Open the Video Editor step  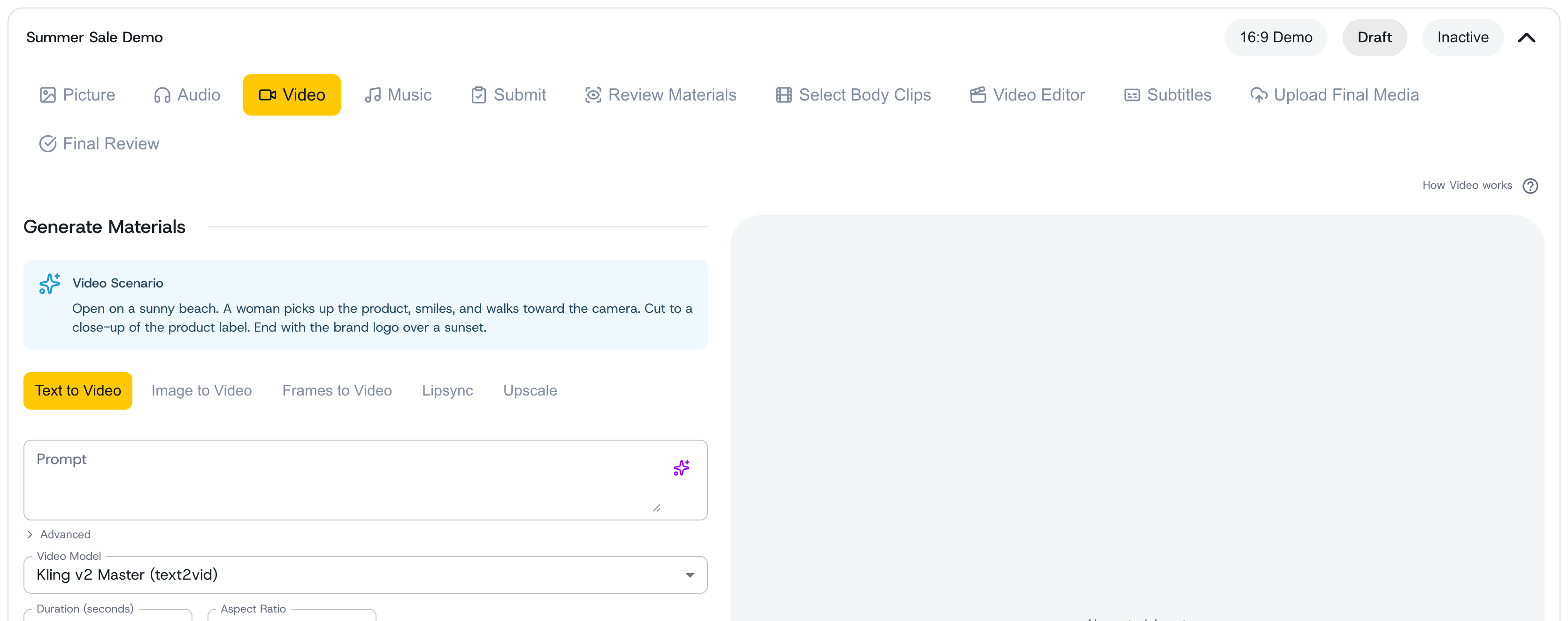point(1027,95)
